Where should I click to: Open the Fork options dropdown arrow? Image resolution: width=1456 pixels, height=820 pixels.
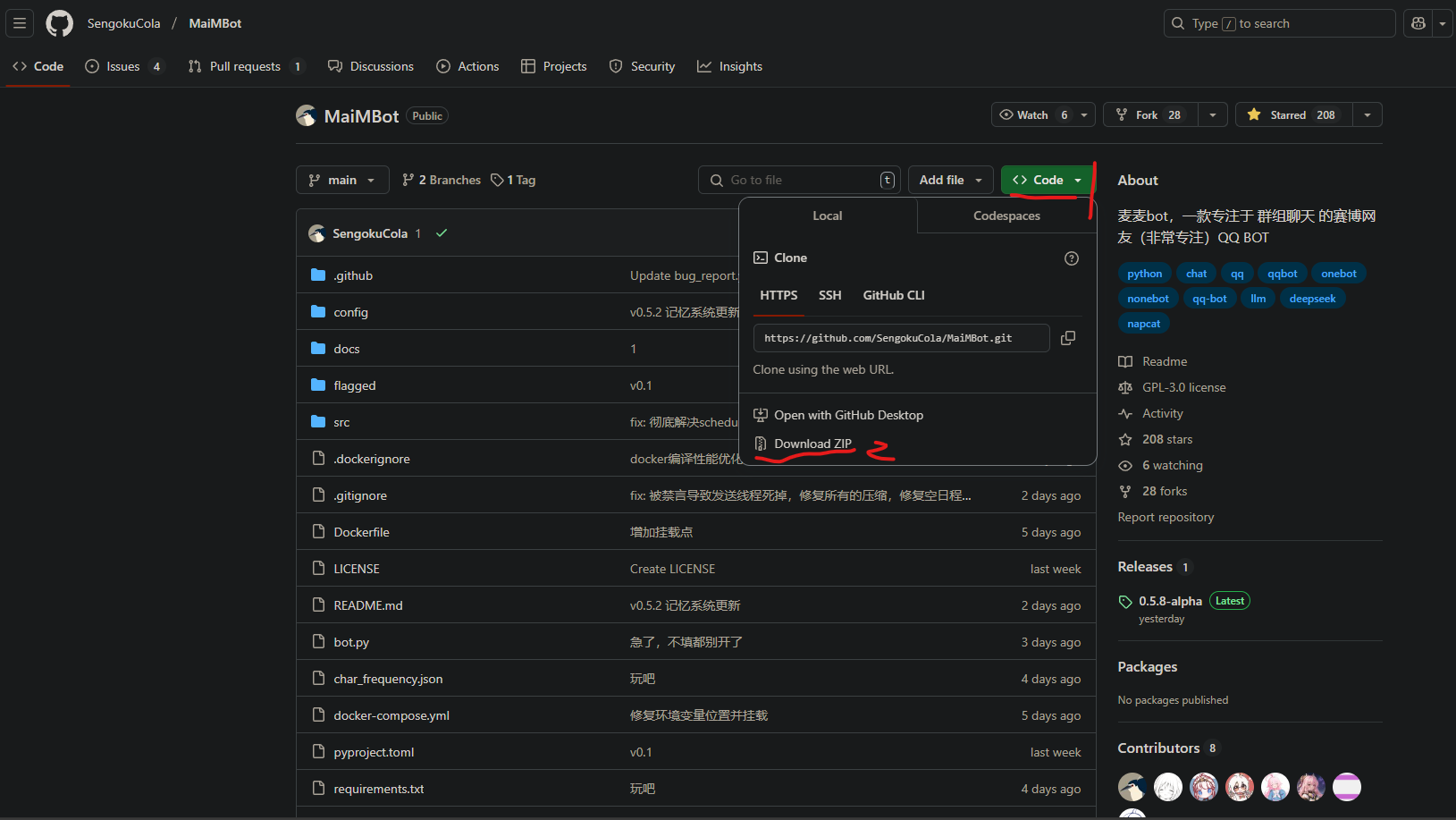[x=1212, y=115]
